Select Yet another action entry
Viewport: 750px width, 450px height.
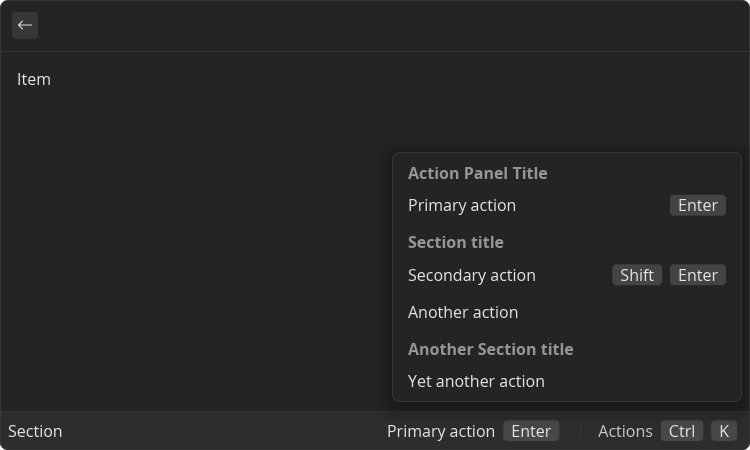tap(567, 381)
